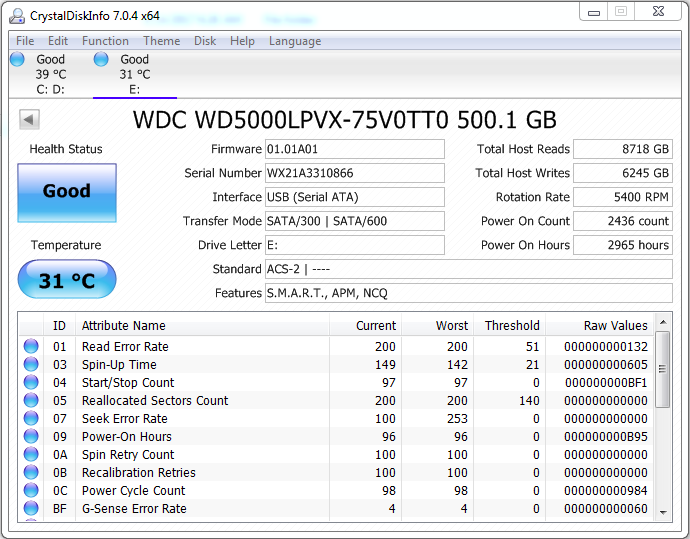The height and width of the screenshot is (539, 690).
Task: Click the Firmware field 01.01A01
Action: pos(355,149)
